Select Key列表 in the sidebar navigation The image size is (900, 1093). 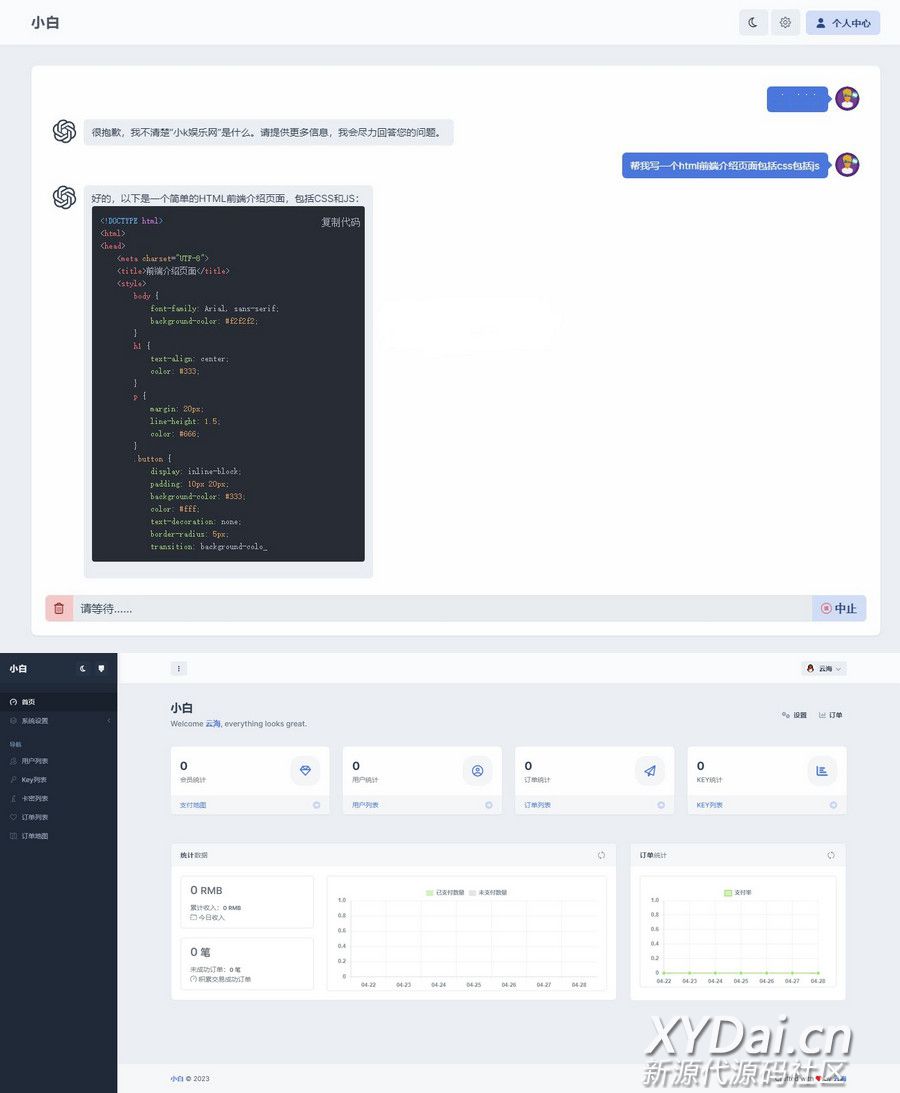pyautogui.click(x=34, y=780)
